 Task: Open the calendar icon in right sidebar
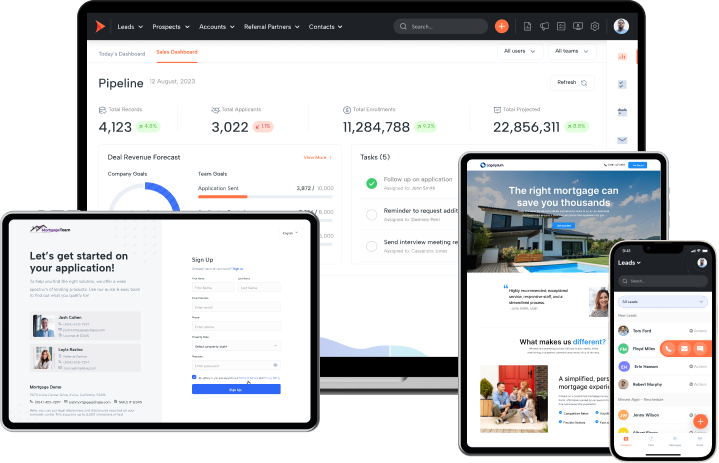[x=621, y=112]
